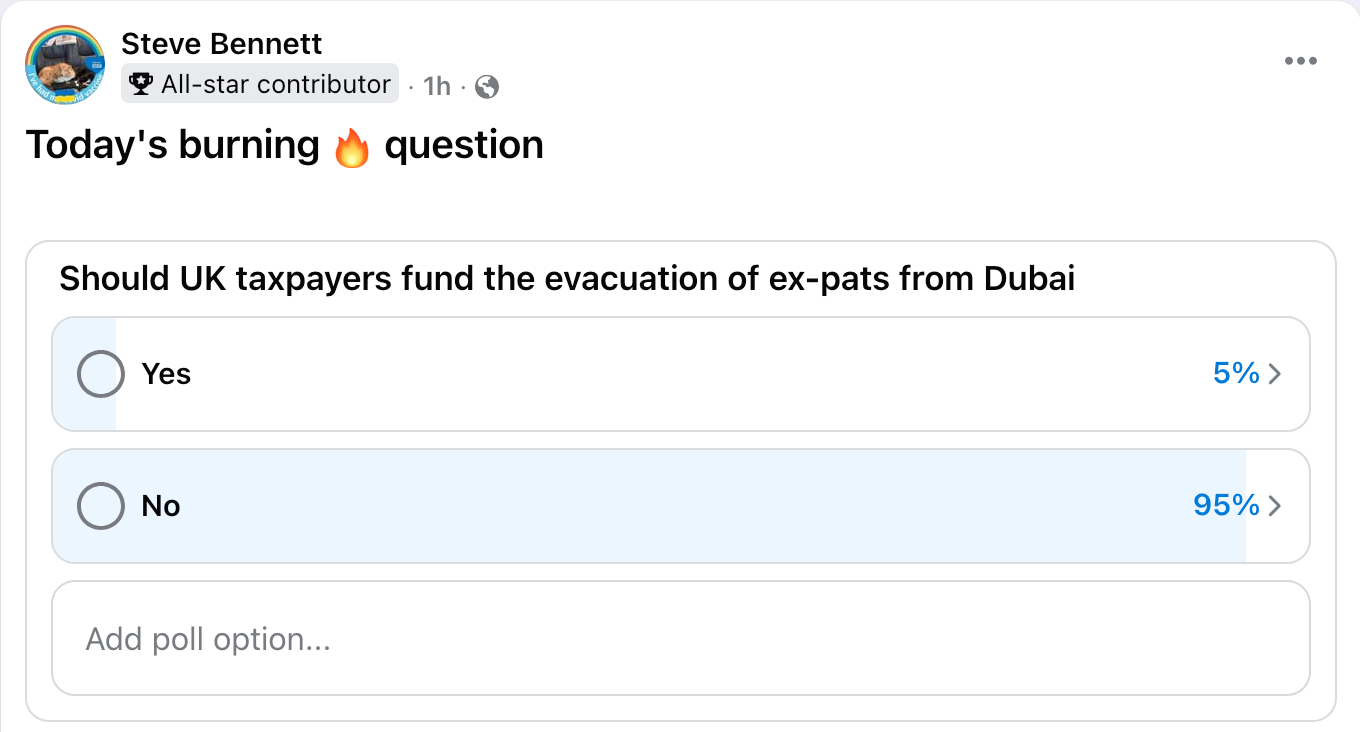Click the No option label text
This screenshot has height=732, width=1360.
point(161,506)
